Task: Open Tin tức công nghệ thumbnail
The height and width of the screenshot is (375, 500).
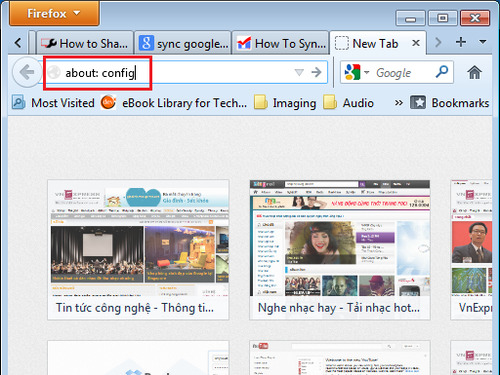Action: (x=138, y=250)
